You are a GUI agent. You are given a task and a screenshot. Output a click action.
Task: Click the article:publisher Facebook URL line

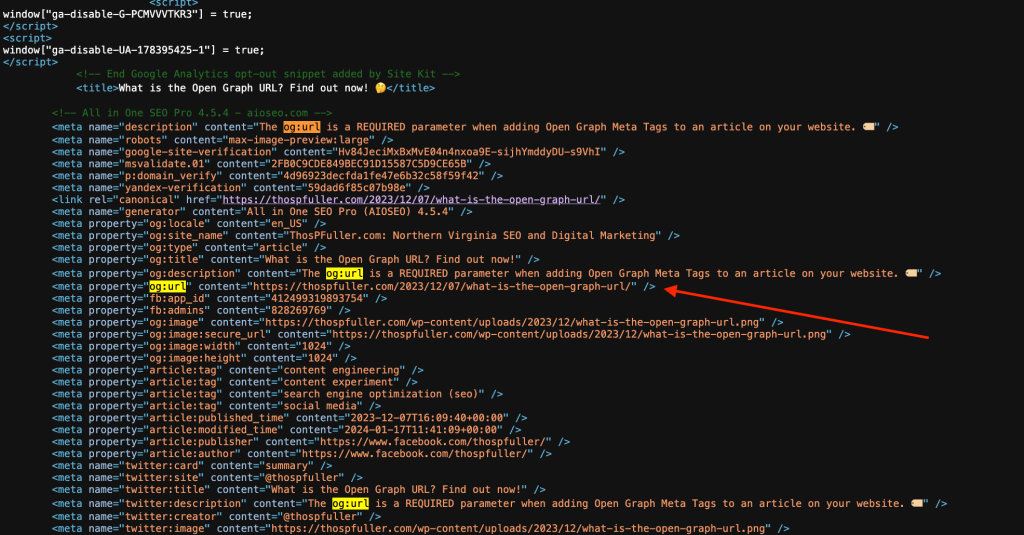tap(311, 442)
